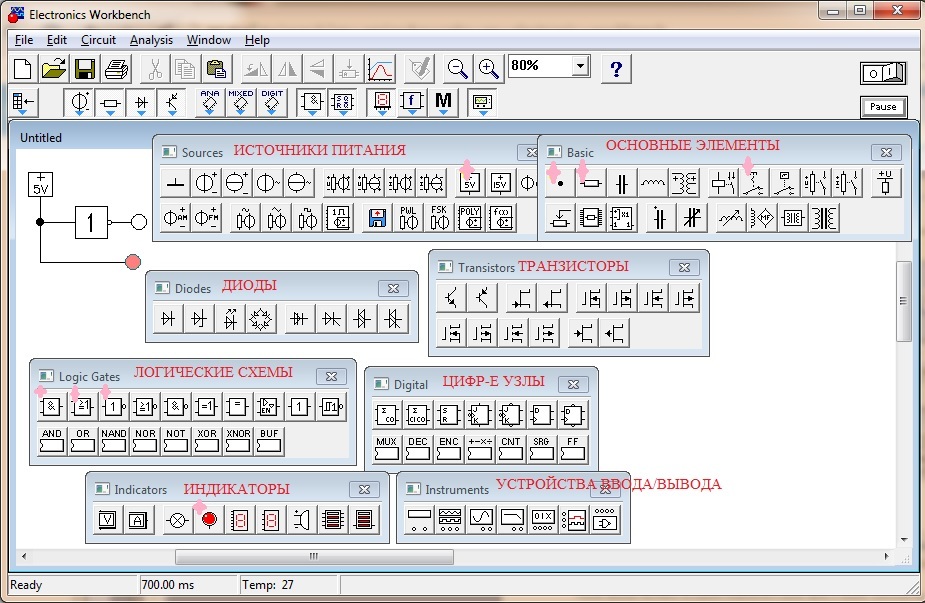Image resolution: width=925 pixels, height=603 pixels.
Task: Open the Edit menu
Action: (x=57, y=40)
